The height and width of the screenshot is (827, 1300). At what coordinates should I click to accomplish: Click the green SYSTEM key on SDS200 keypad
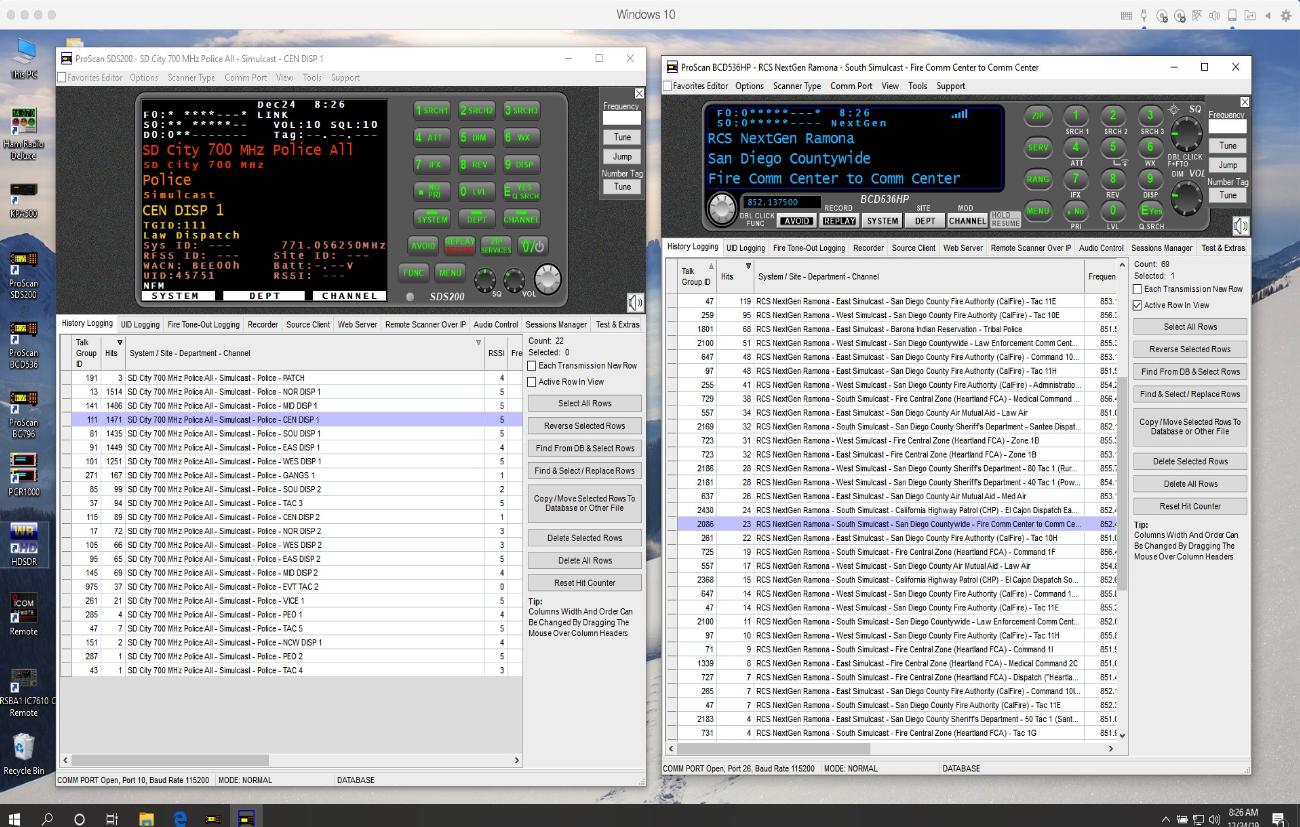[432, 217]
